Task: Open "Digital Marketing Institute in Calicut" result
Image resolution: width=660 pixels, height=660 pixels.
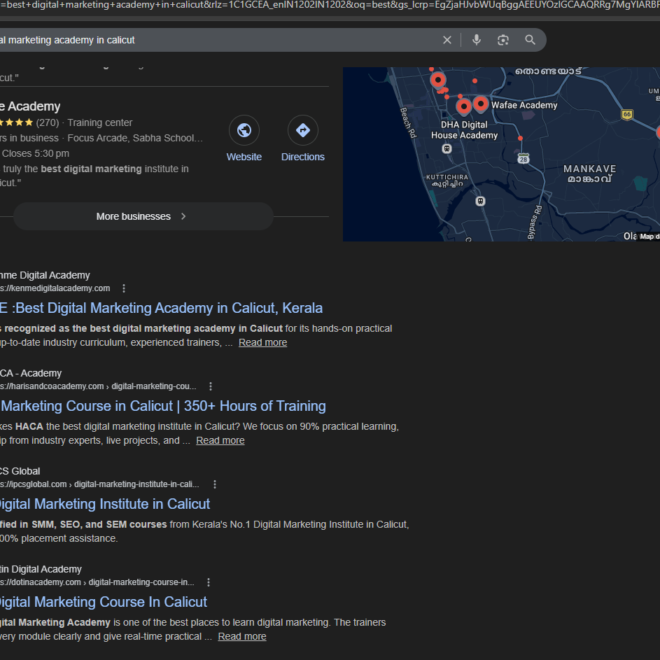Action: click(x=104, y=504)
